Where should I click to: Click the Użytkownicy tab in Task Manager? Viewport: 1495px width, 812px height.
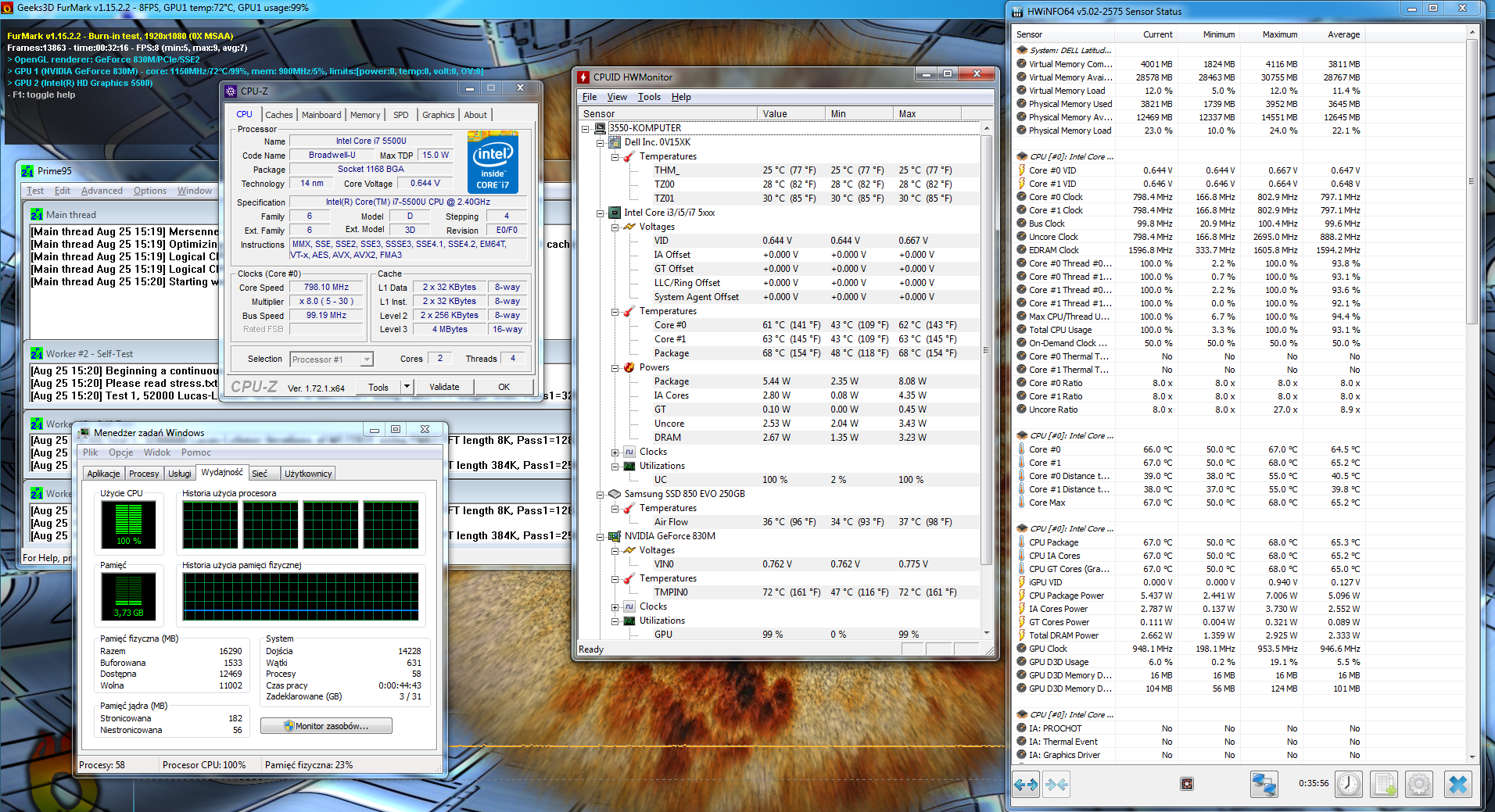click(x=308, y=474)
